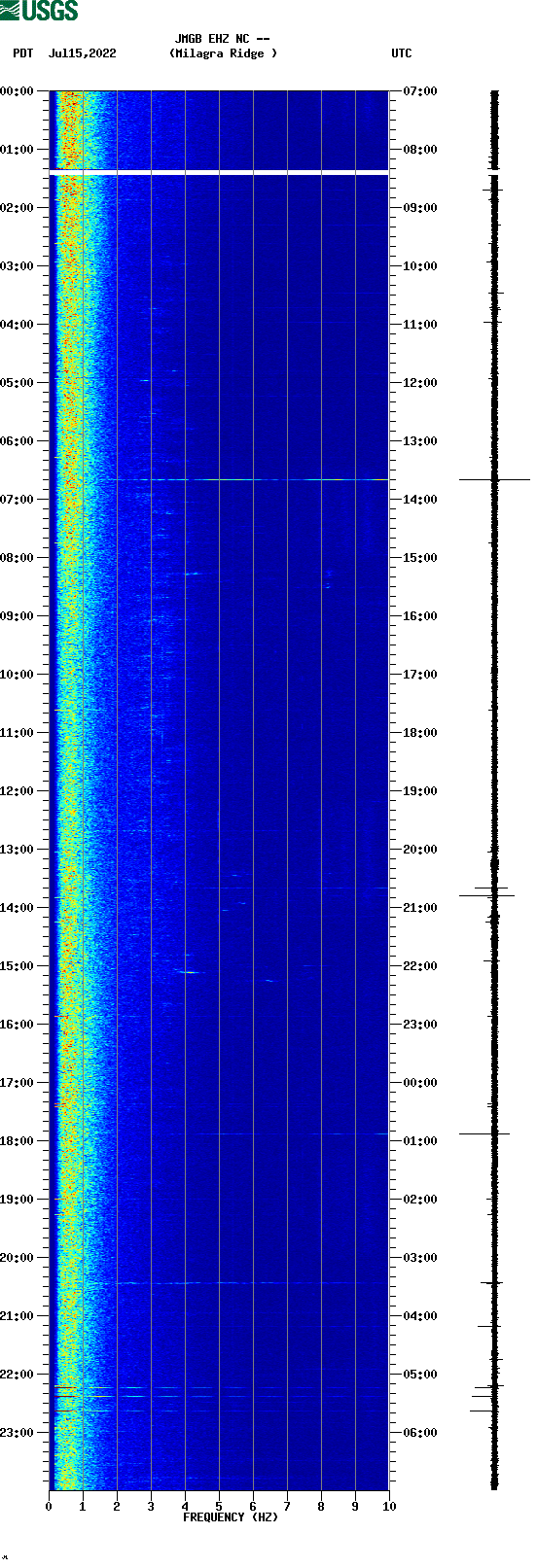Image resolution: width=537 pixels, height=1568 pixels.
Task: Click the 'FREQUENCY (HZ)' axis label
Action: click(x=231, y=1517)
